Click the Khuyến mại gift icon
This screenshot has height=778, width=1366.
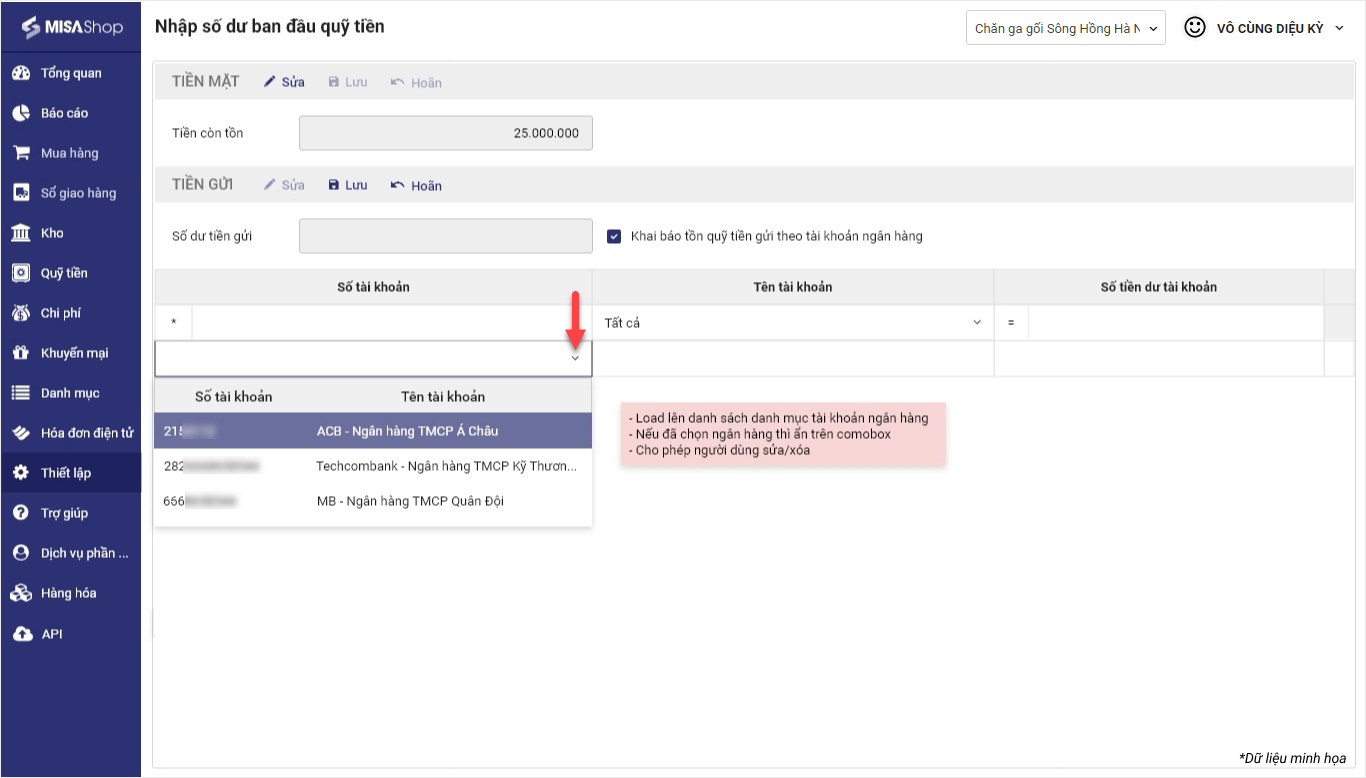pos(21,353)
